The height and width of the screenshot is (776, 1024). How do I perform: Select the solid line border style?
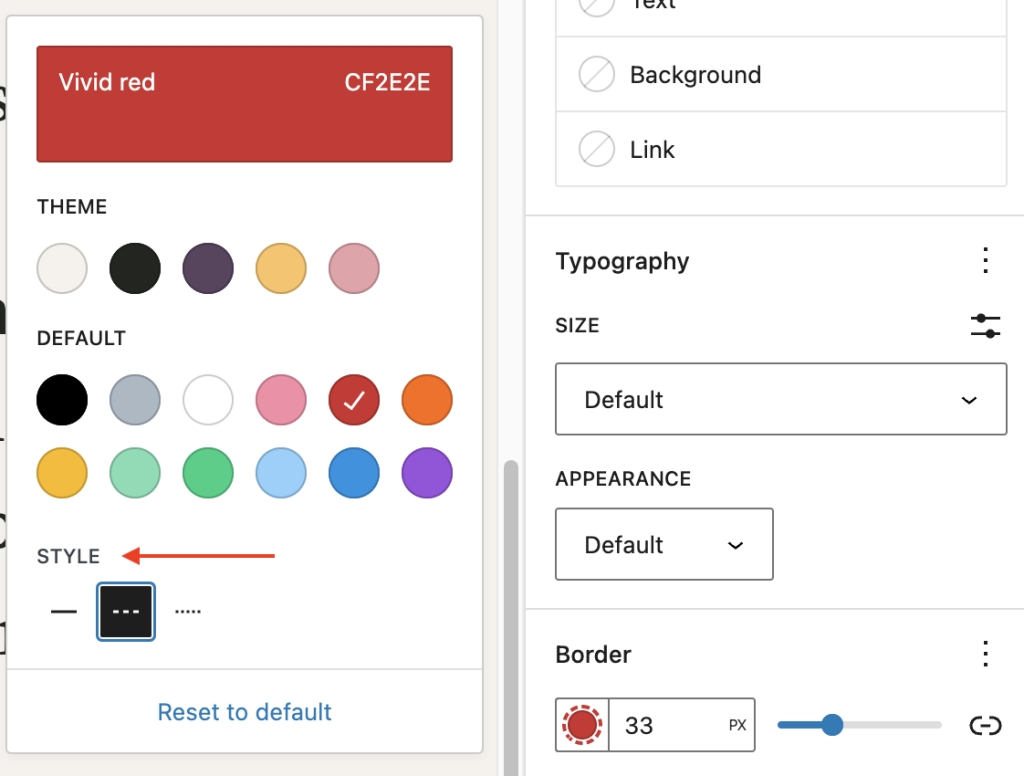pyautogui.click(x=64, y=611)
